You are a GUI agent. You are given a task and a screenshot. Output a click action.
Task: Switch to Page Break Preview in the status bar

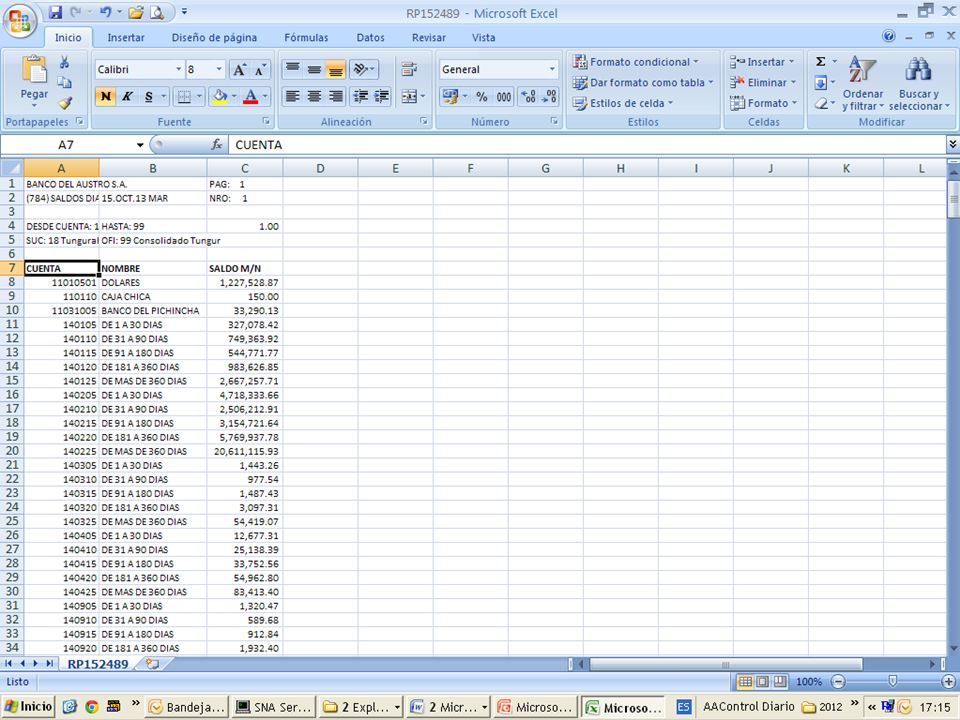click(x=780, y=681)
